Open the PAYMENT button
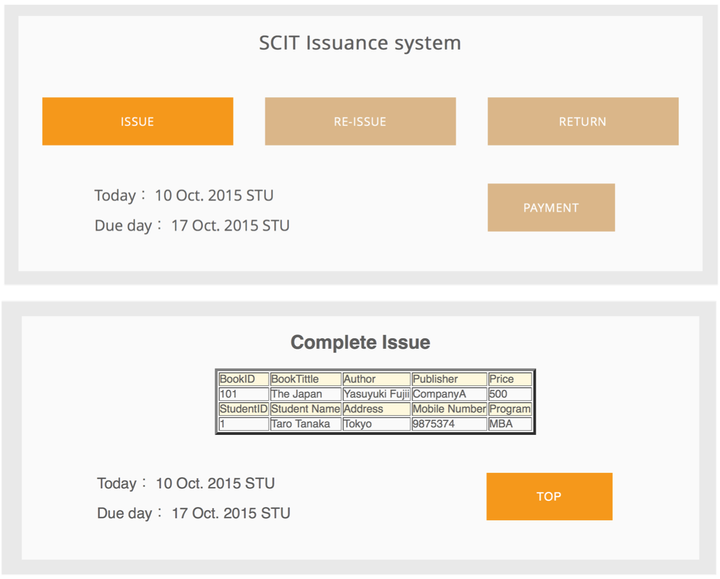 pos(551,207)
